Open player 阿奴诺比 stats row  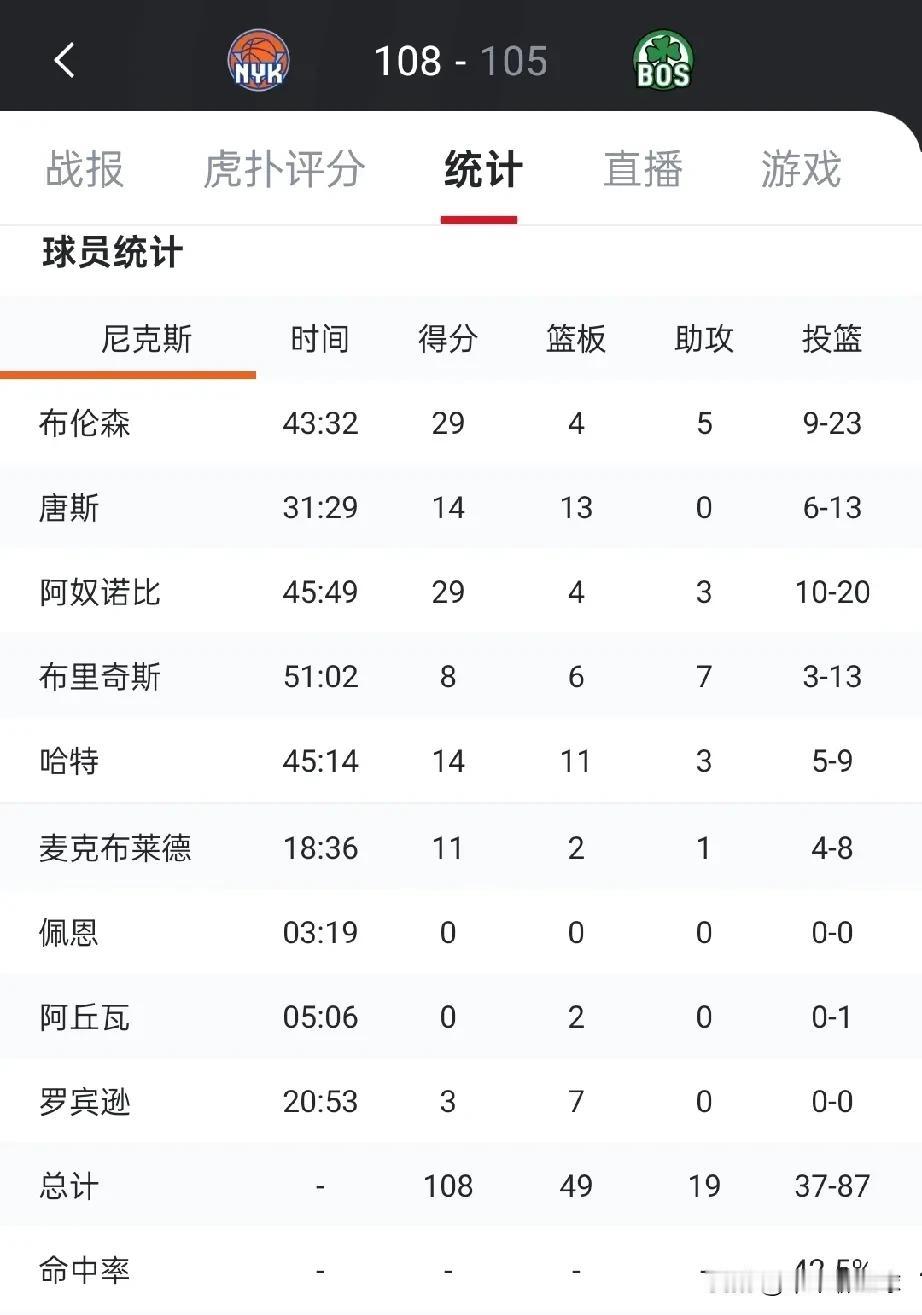(x=461, y=593)
